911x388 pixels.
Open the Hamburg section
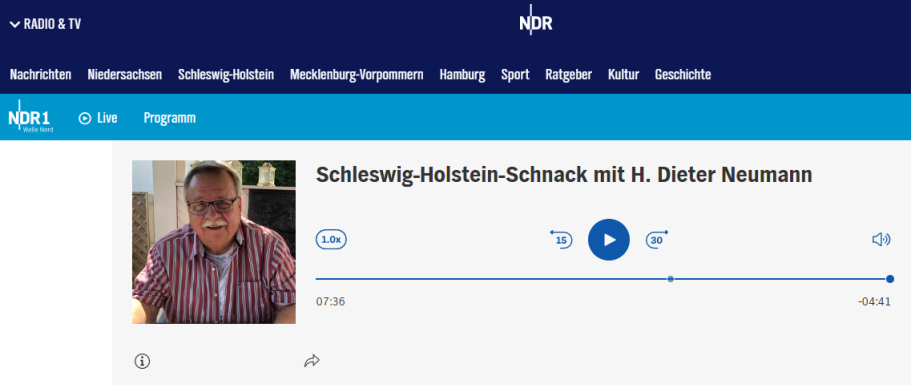pyautogui.click(x=462, y=74)
